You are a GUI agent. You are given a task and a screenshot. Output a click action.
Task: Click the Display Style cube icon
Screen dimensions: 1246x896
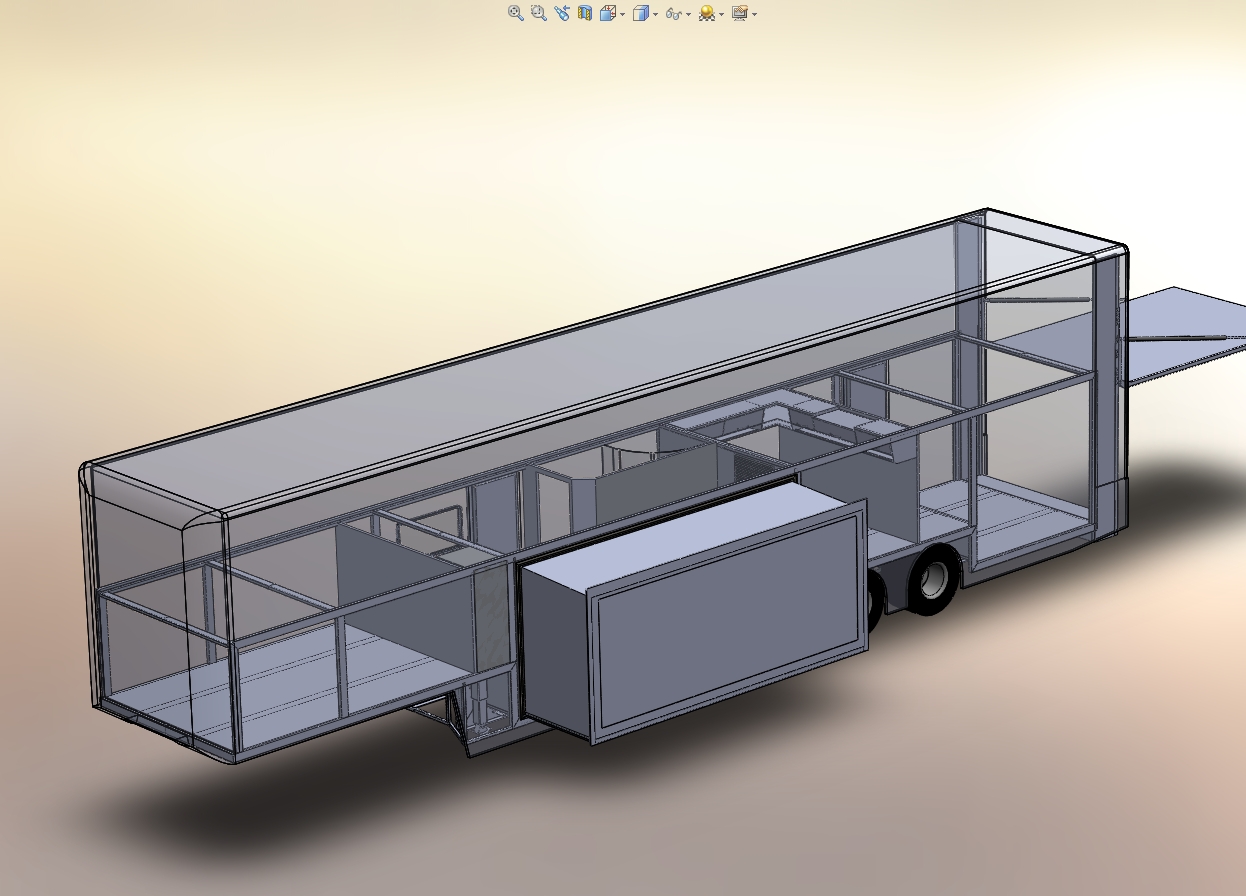[x=641, y=13]
